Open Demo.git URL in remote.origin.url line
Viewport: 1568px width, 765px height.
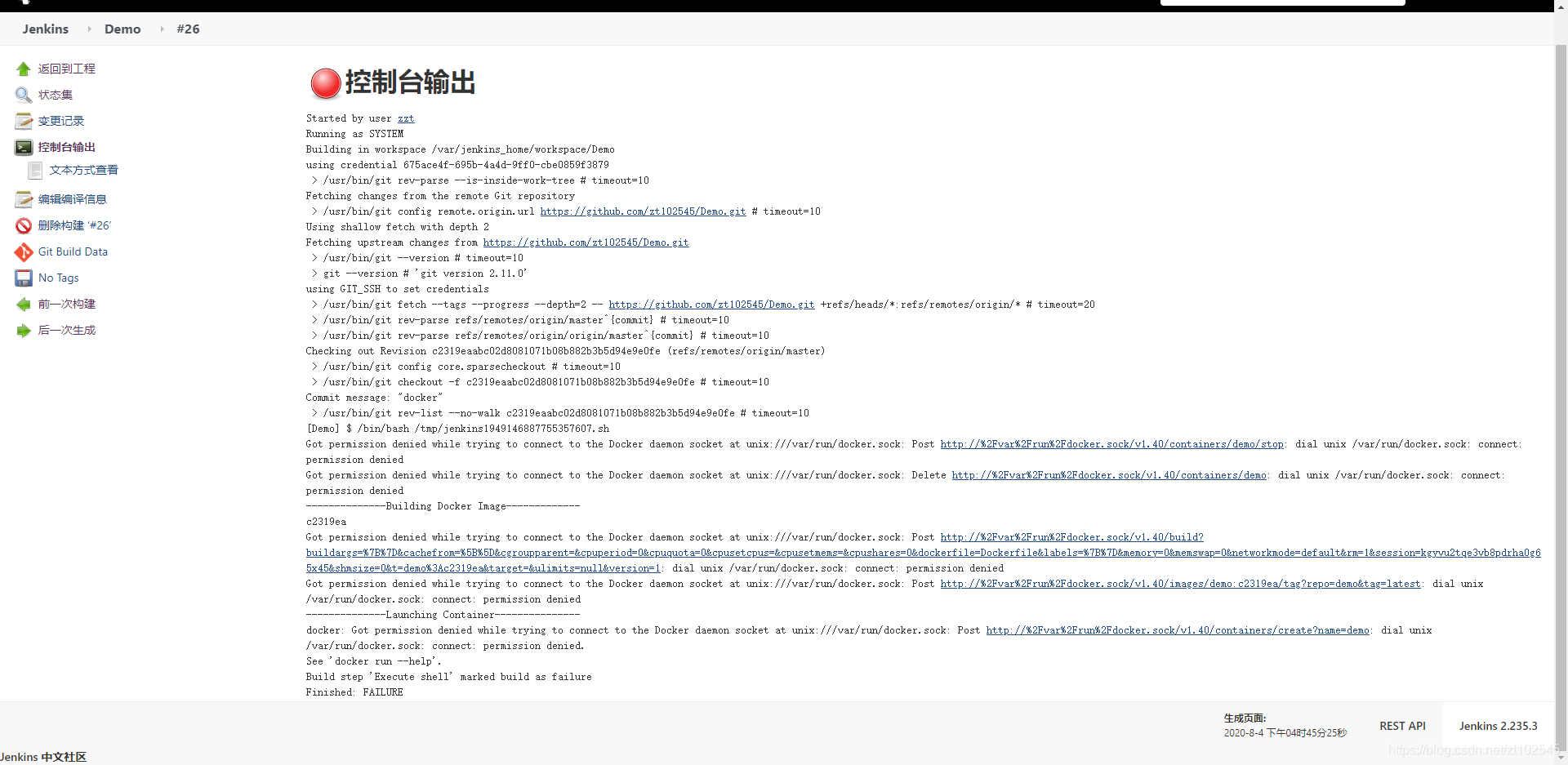[x=643, y=211]
